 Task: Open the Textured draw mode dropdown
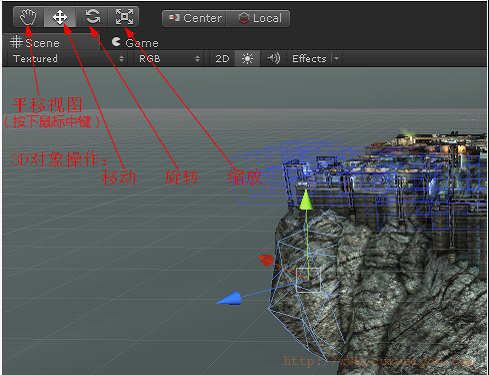coord(68,59)
